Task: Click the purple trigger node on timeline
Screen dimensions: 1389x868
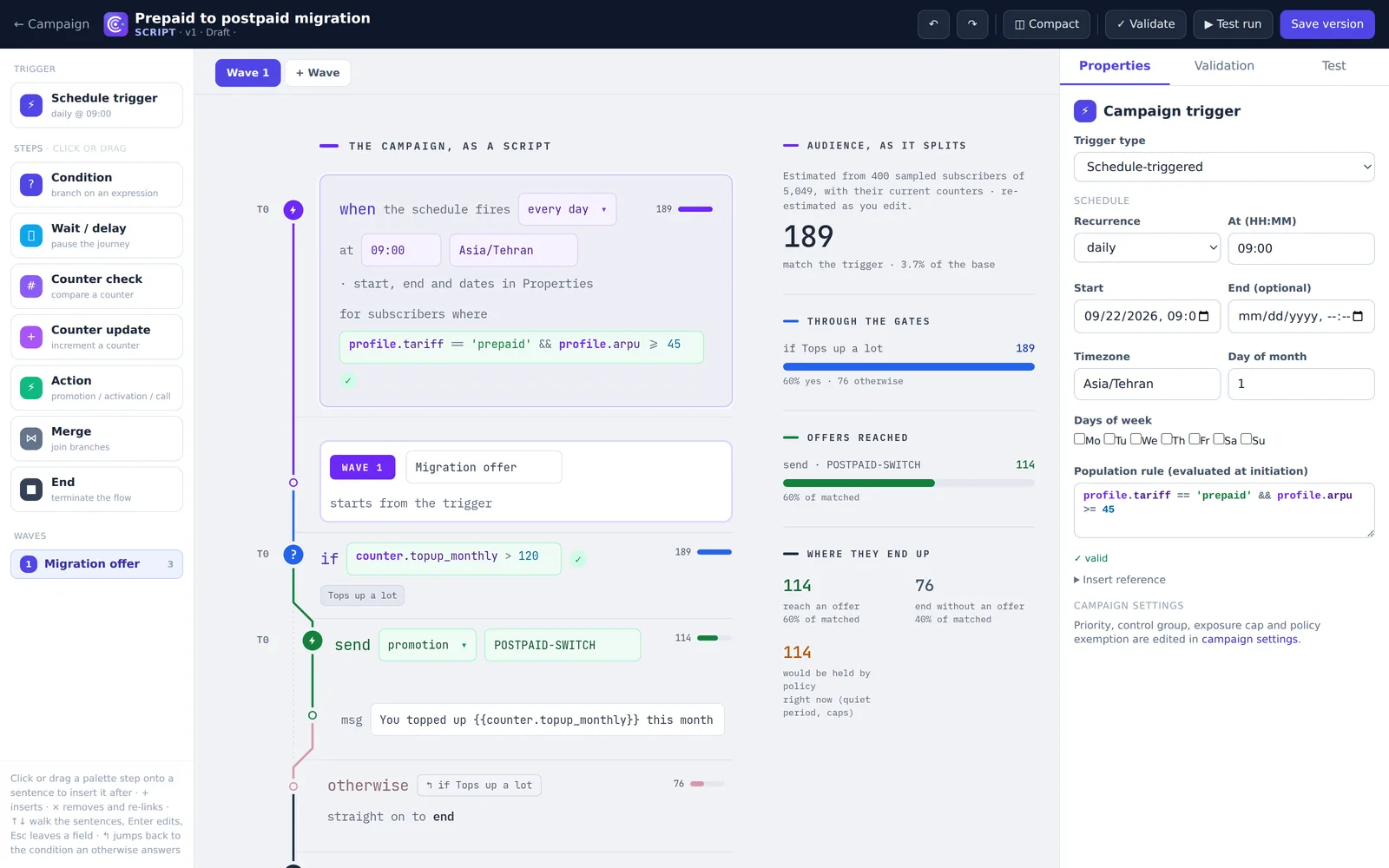Action: click(293, 210)
